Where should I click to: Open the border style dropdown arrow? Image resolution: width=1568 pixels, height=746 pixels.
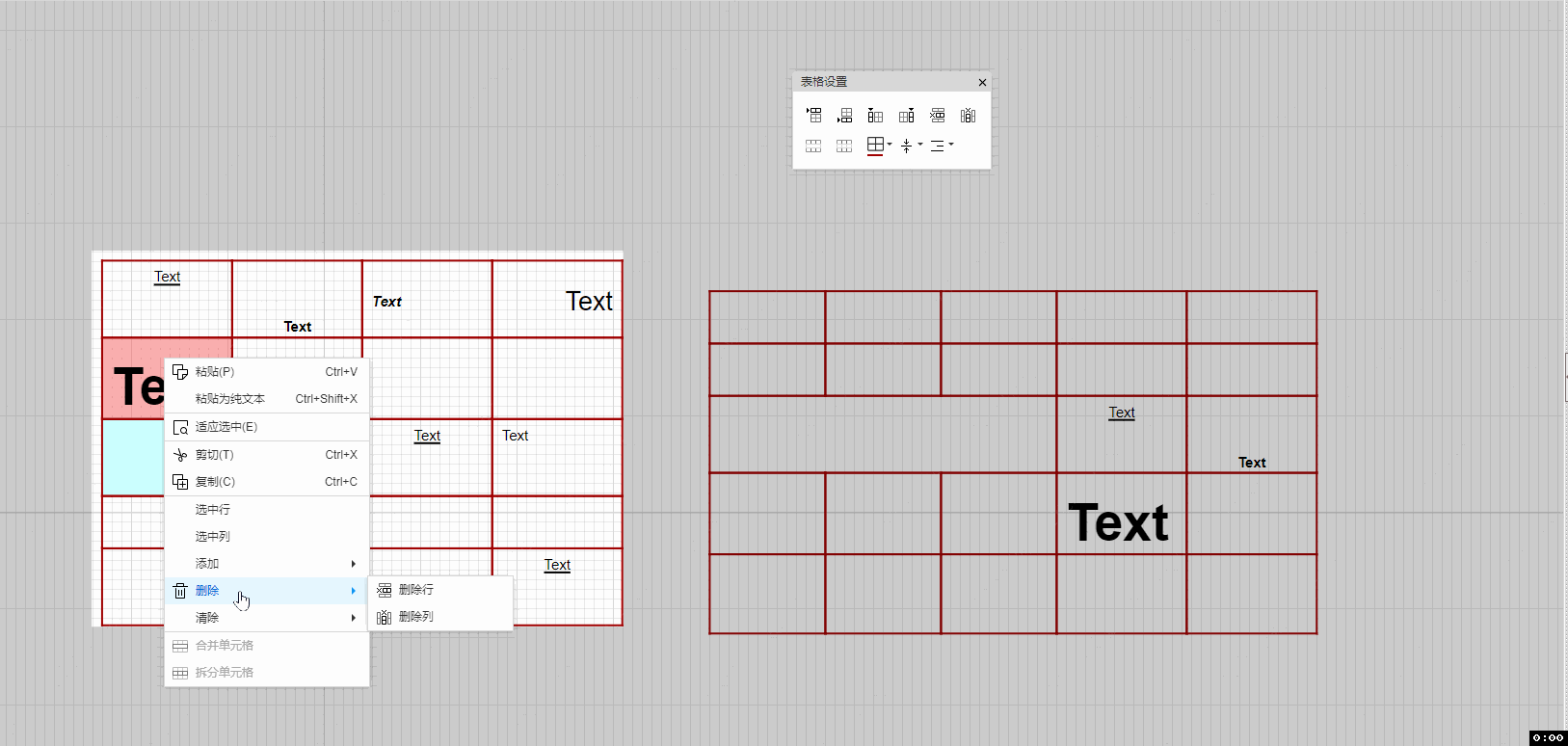(x=890, y=145)
